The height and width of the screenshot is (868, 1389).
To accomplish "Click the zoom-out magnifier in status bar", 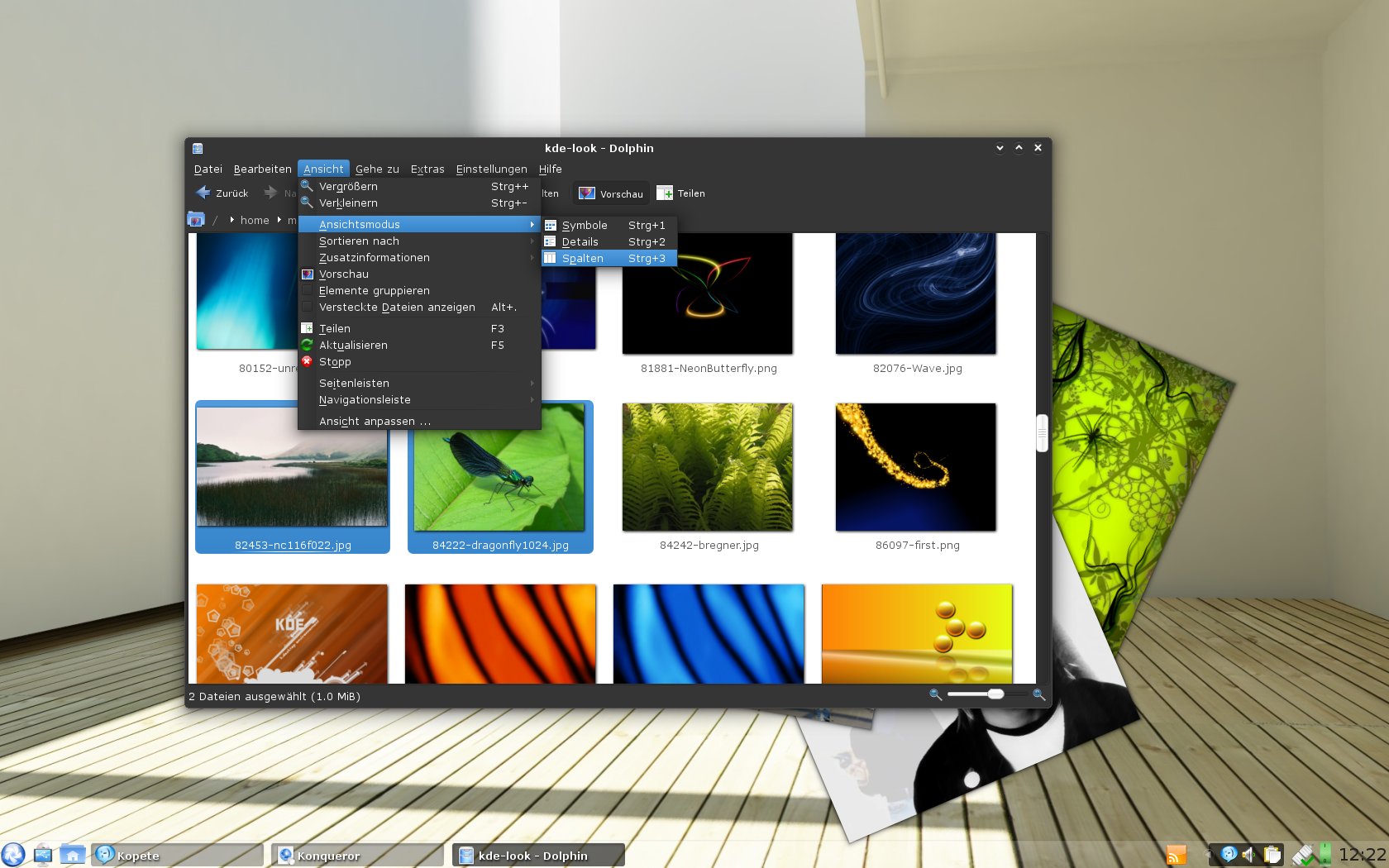I will 936,695.
